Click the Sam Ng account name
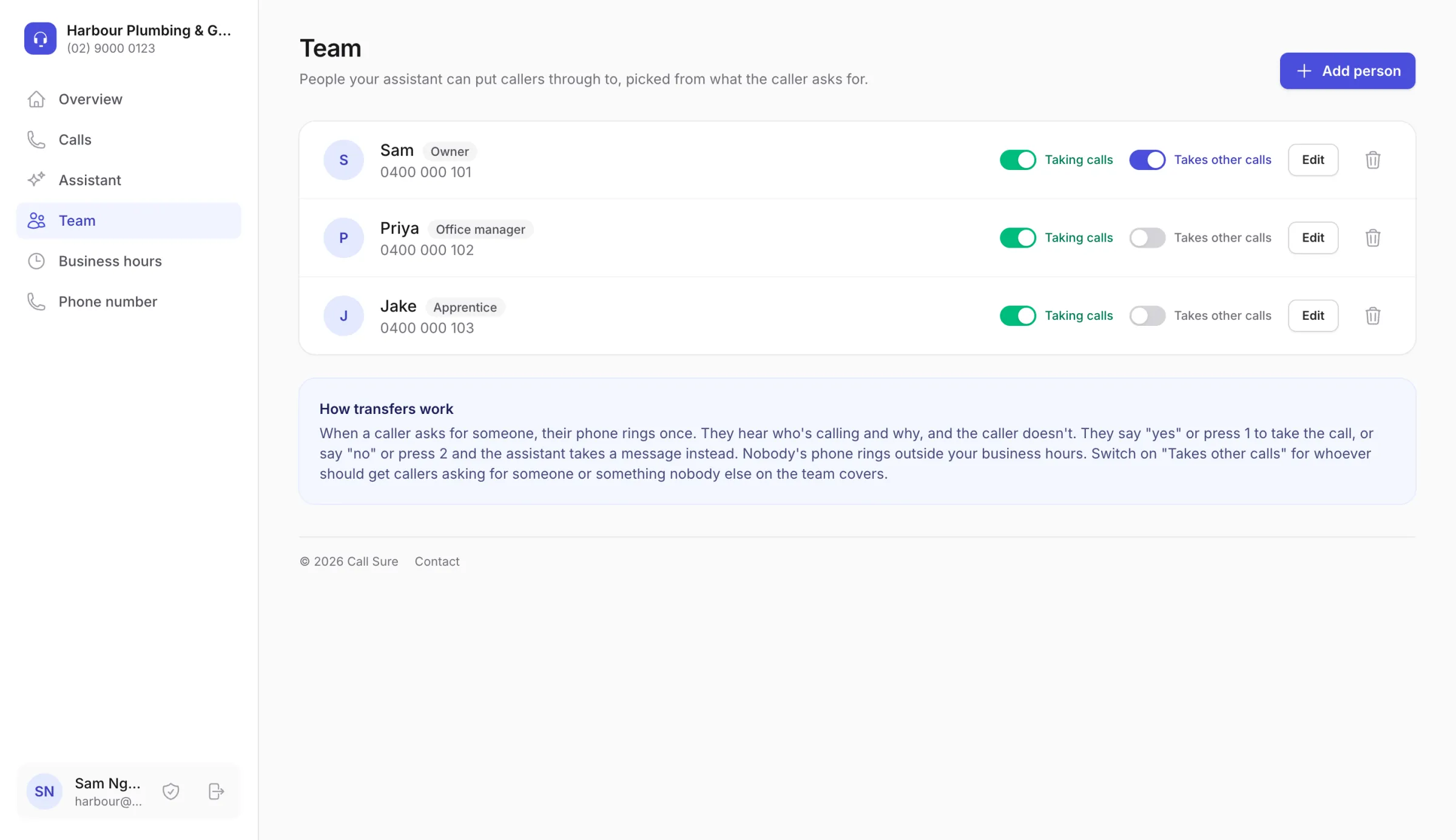1456x840 pixels. 107,783
